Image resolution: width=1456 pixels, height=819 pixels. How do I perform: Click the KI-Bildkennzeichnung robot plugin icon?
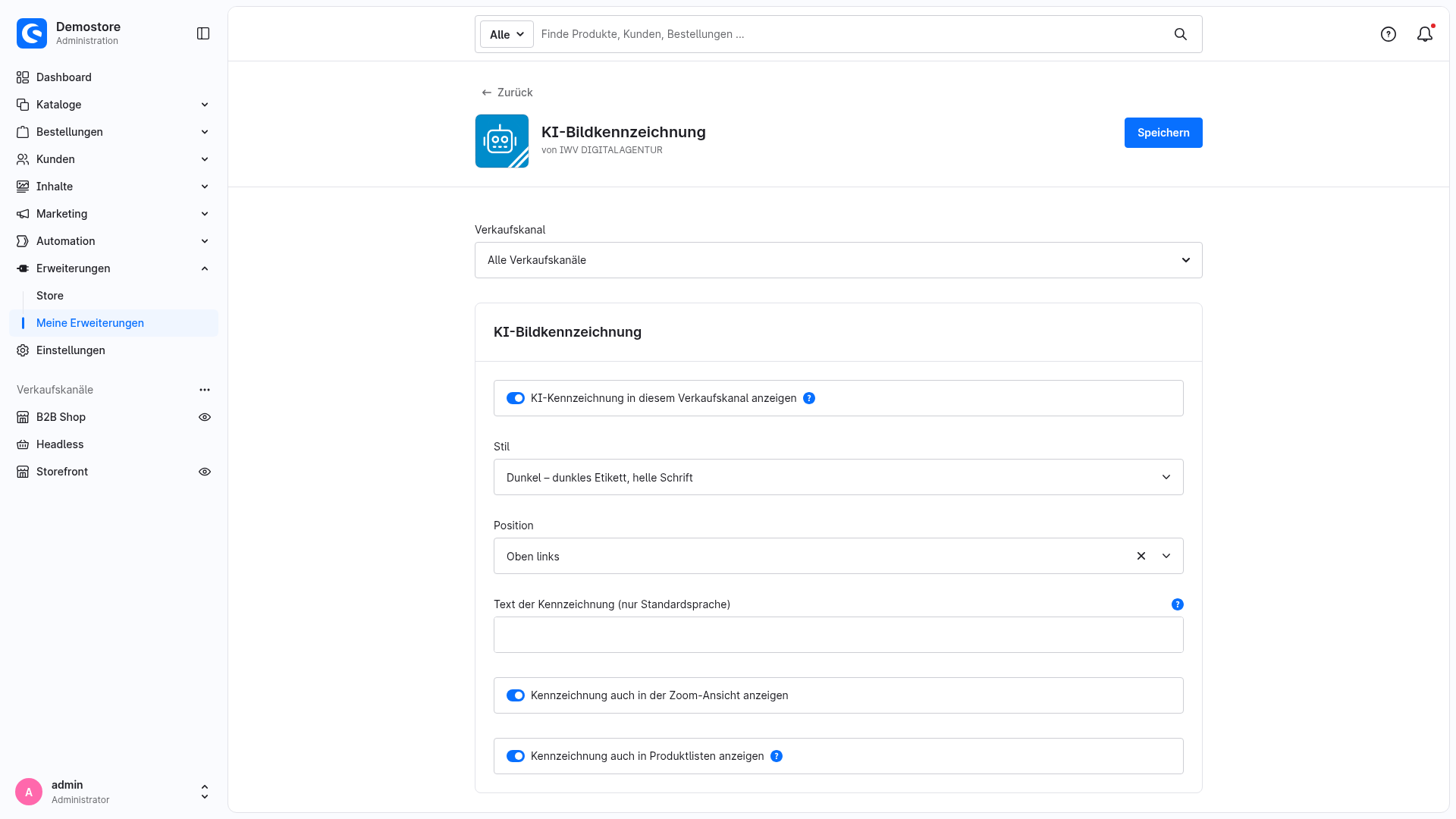(x=502, y=141)
